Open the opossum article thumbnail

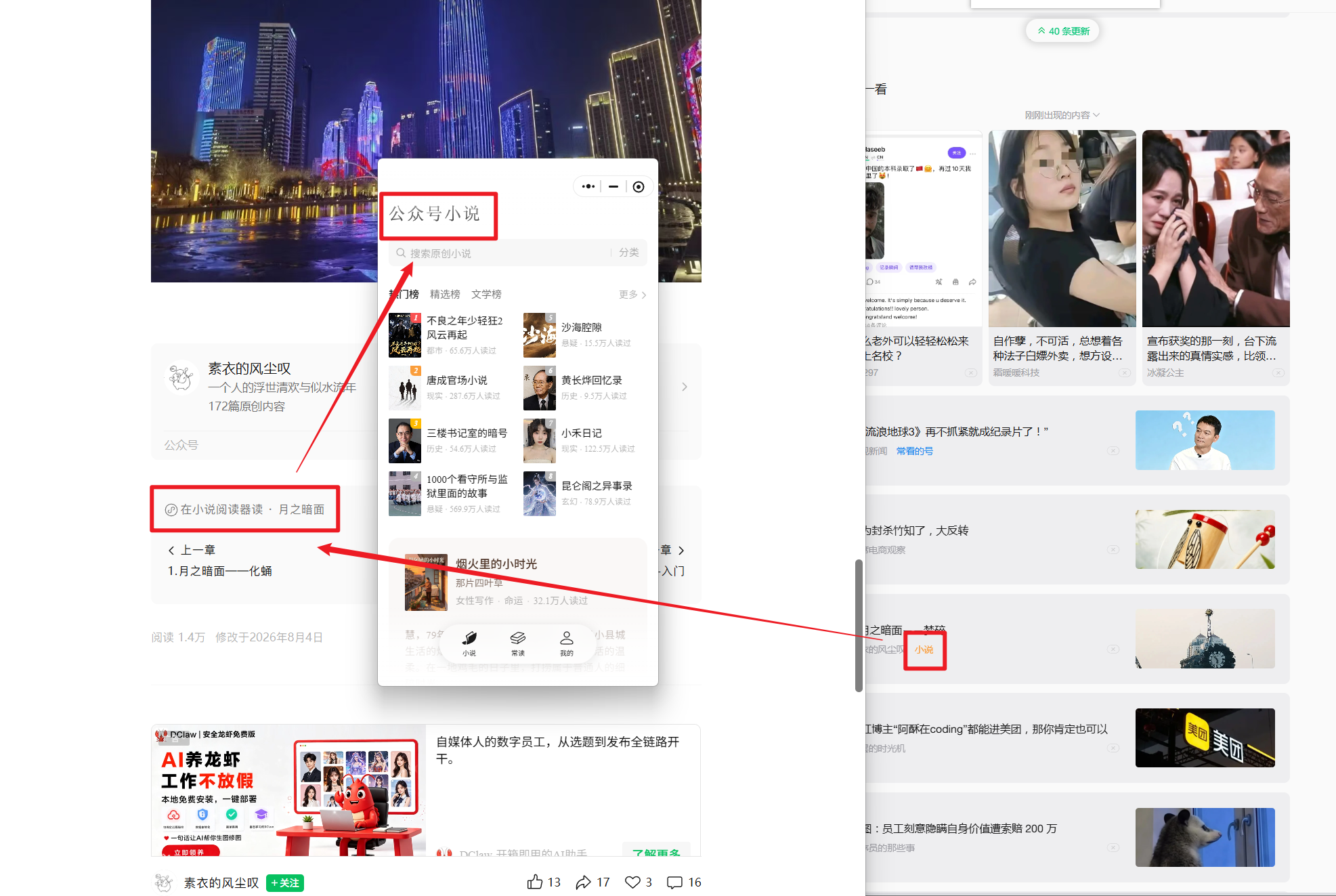click(1205, 837)
